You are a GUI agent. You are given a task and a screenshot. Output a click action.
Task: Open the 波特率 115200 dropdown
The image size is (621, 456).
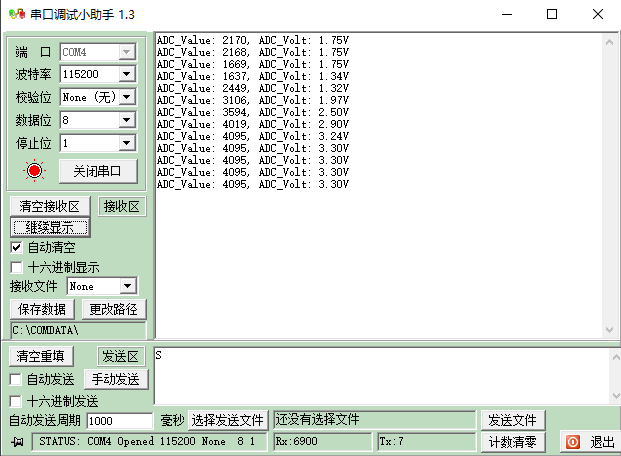coord(127,74)
